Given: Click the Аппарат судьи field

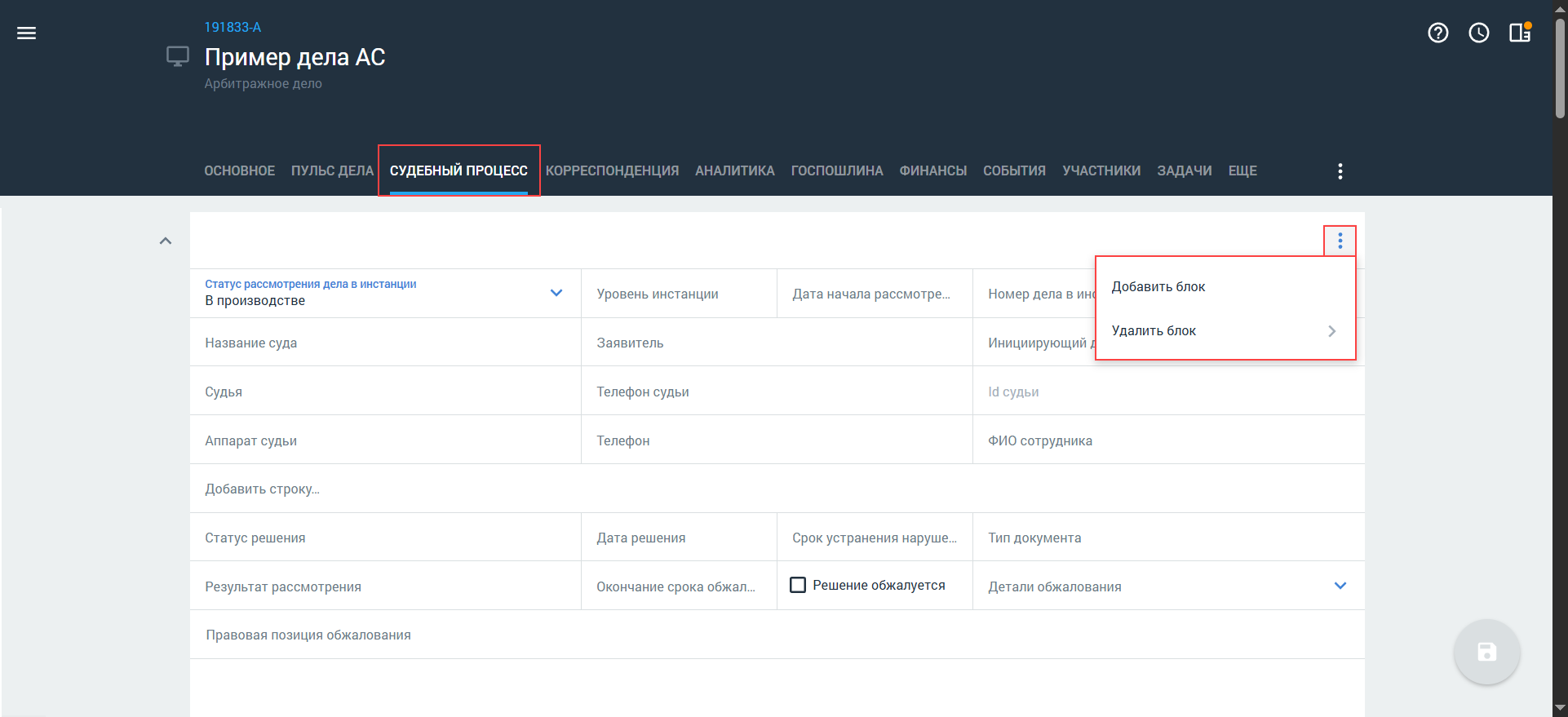Looking at the screenshot, I should 385,440.
